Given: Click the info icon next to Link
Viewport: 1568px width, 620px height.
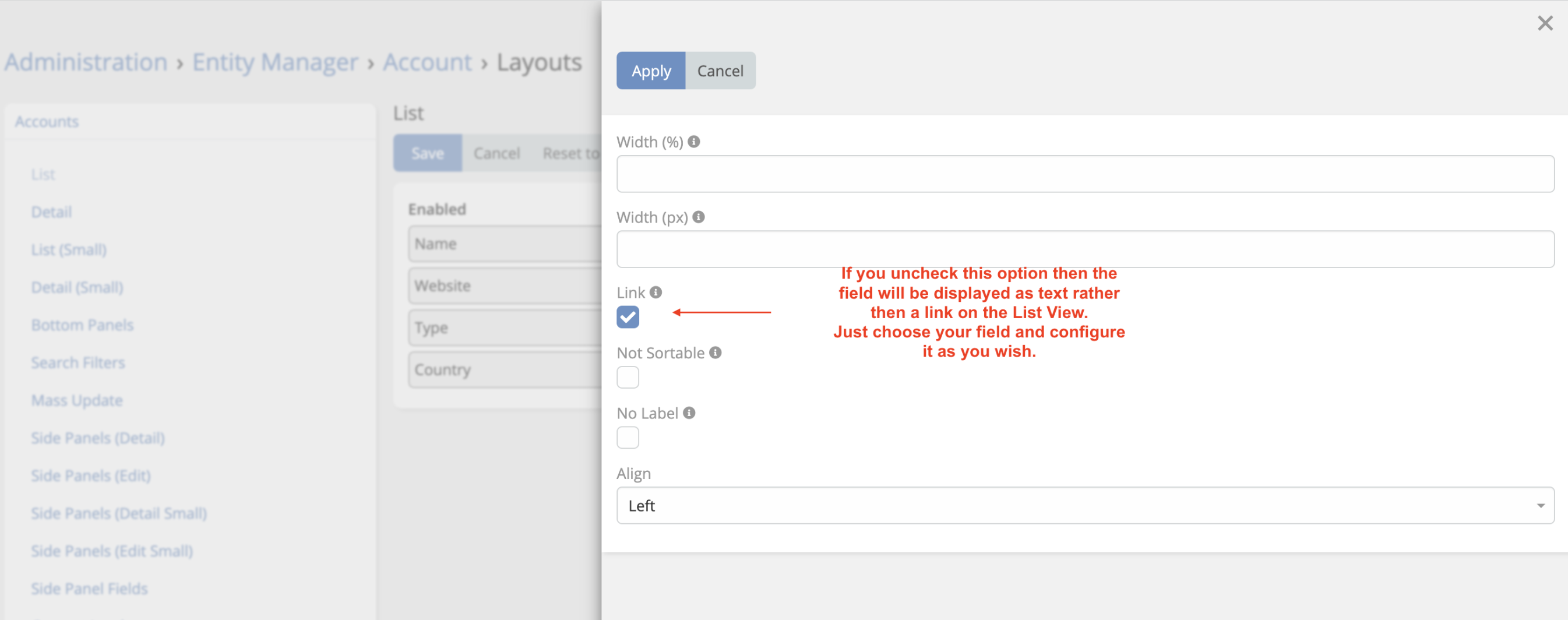Looking at the screenshot, I should pyautogui.click(x=656, y=293).
